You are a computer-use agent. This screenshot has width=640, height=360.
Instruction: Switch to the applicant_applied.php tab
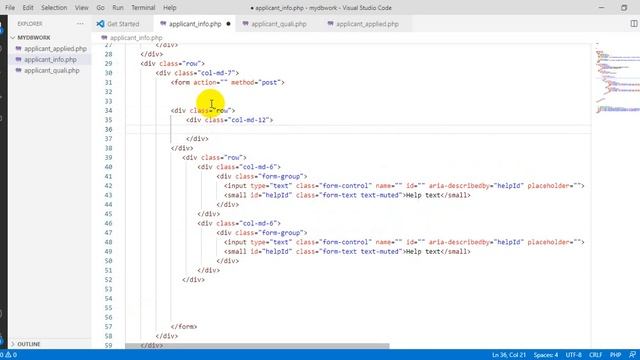(367, 24)
